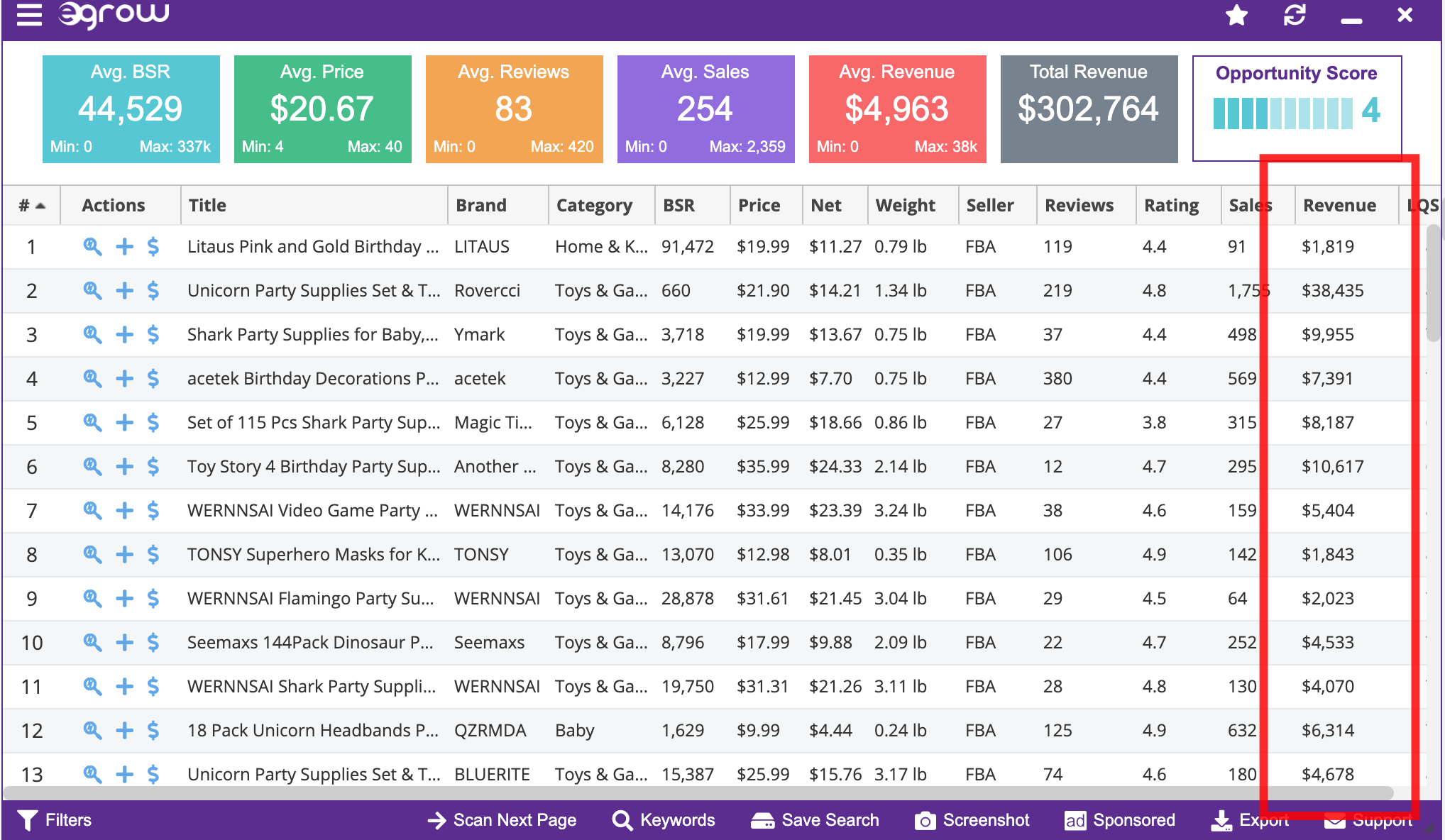Open the hamburger menu

pyautogui.click(x=29, y=14)
